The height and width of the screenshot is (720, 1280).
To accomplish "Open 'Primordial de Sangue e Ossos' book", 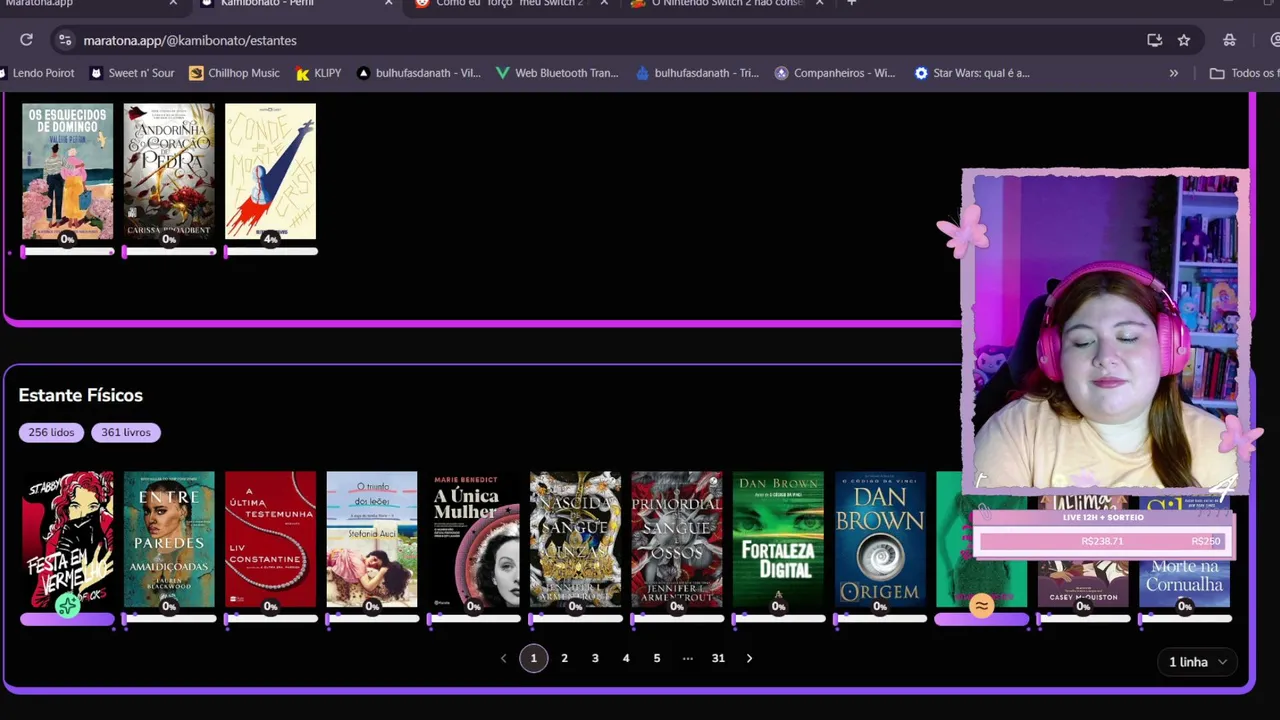I will (677, 539).
